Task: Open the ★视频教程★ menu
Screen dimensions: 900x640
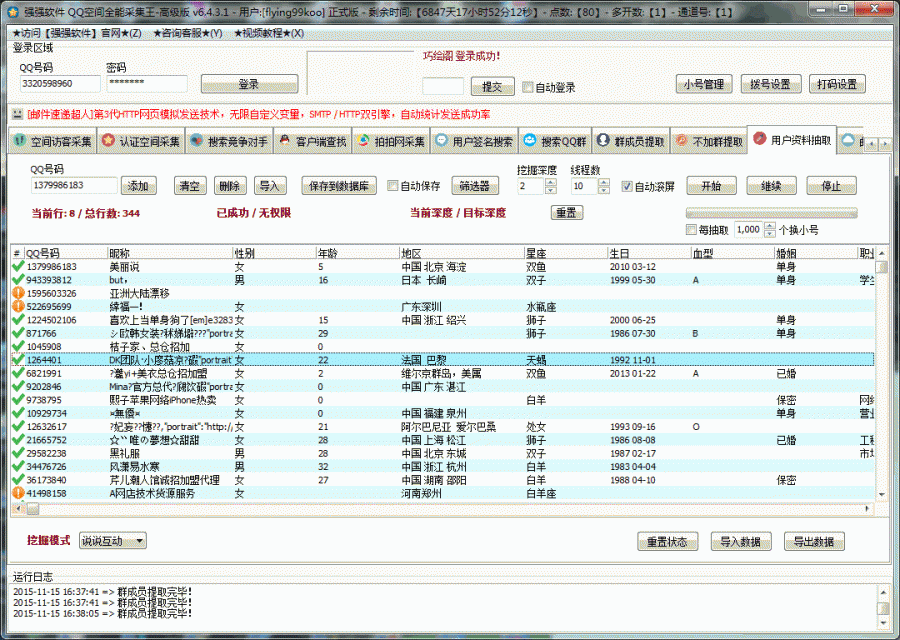Action: coord(269,33)
